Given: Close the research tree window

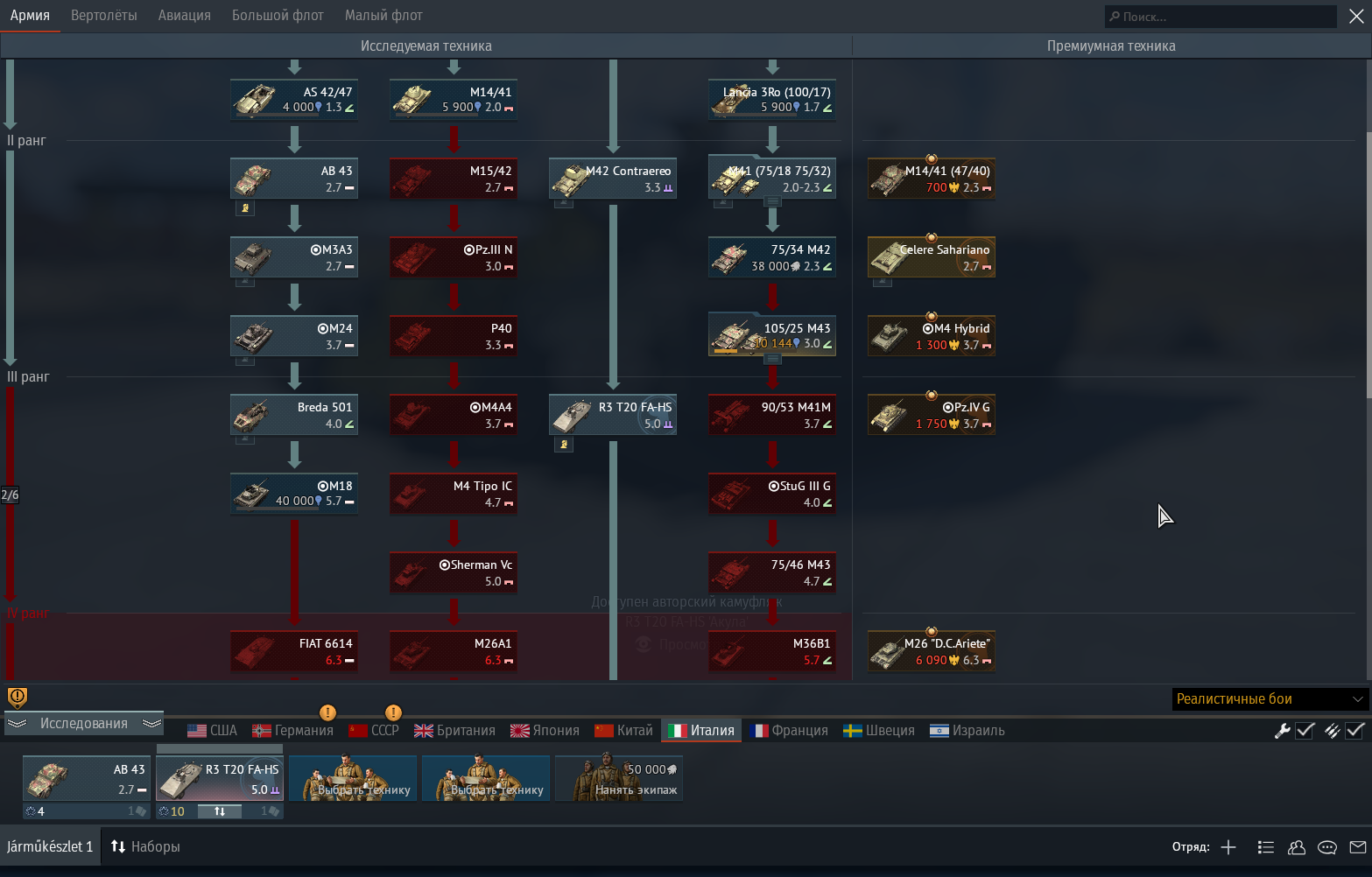Looking at the screenshot, I should click(x=1356, y=17).
